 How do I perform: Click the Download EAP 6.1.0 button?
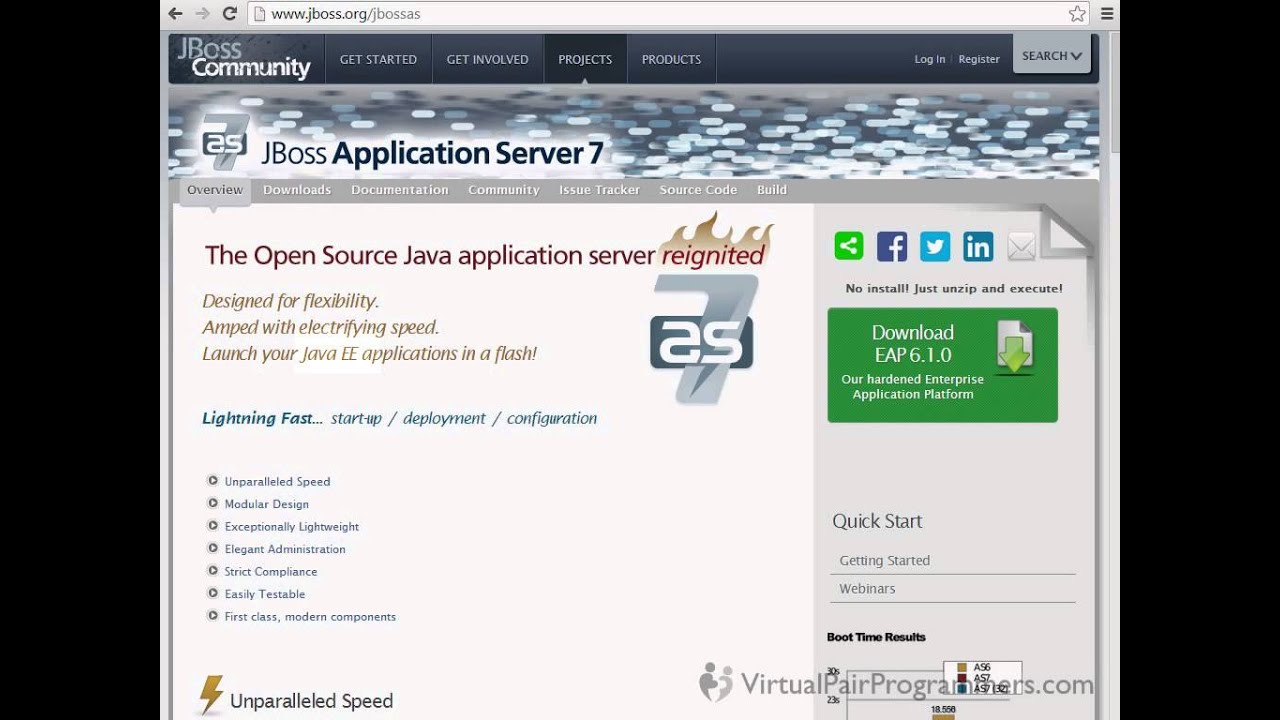pyautogui.click(x=942, y=365)
